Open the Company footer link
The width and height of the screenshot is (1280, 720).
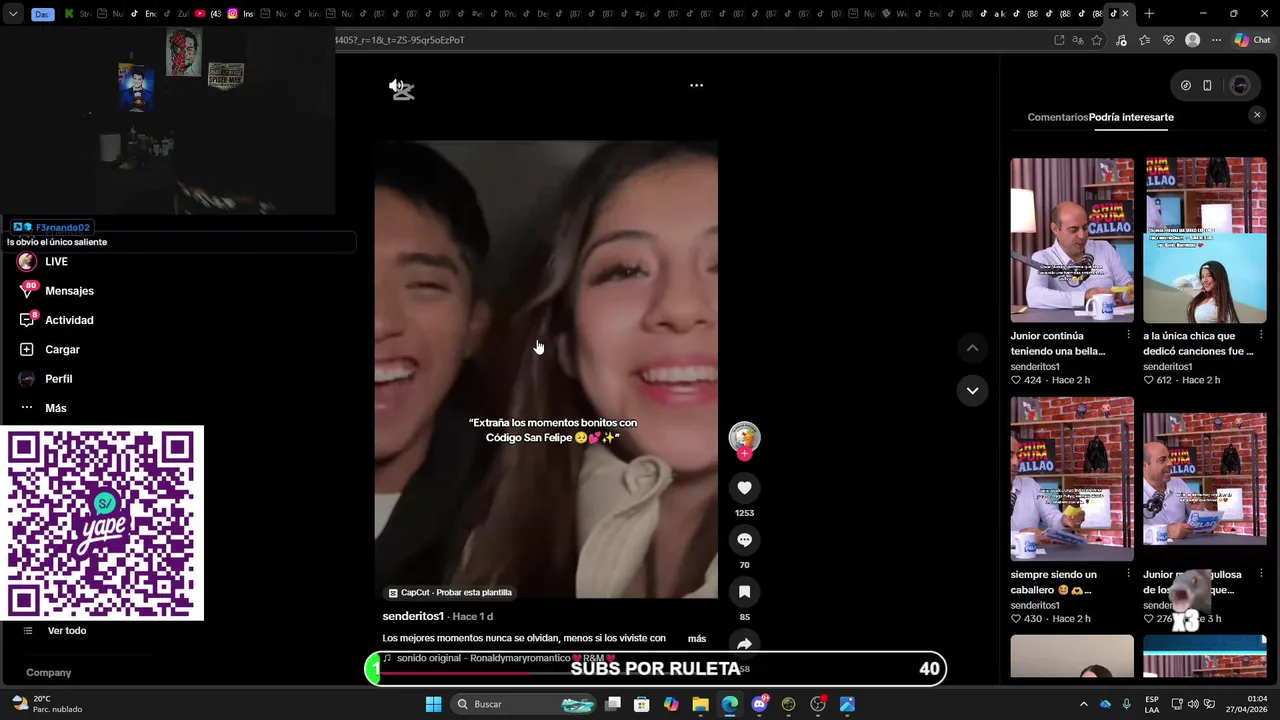pyautogui.click(x=49, y=673)
